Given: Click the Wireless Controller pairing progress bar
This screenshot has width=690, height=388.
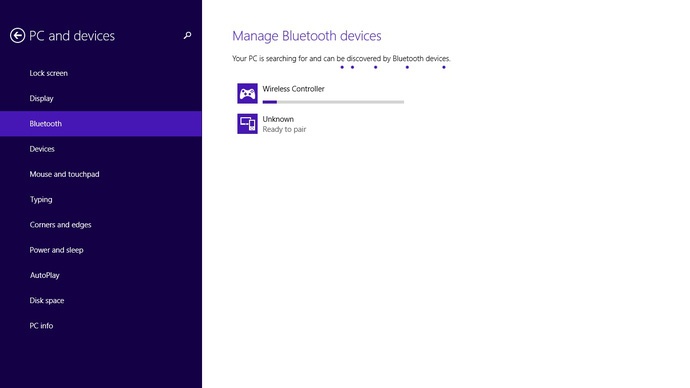Looking at the screenshot, I should pyautogui.click(x=333, y=102).
